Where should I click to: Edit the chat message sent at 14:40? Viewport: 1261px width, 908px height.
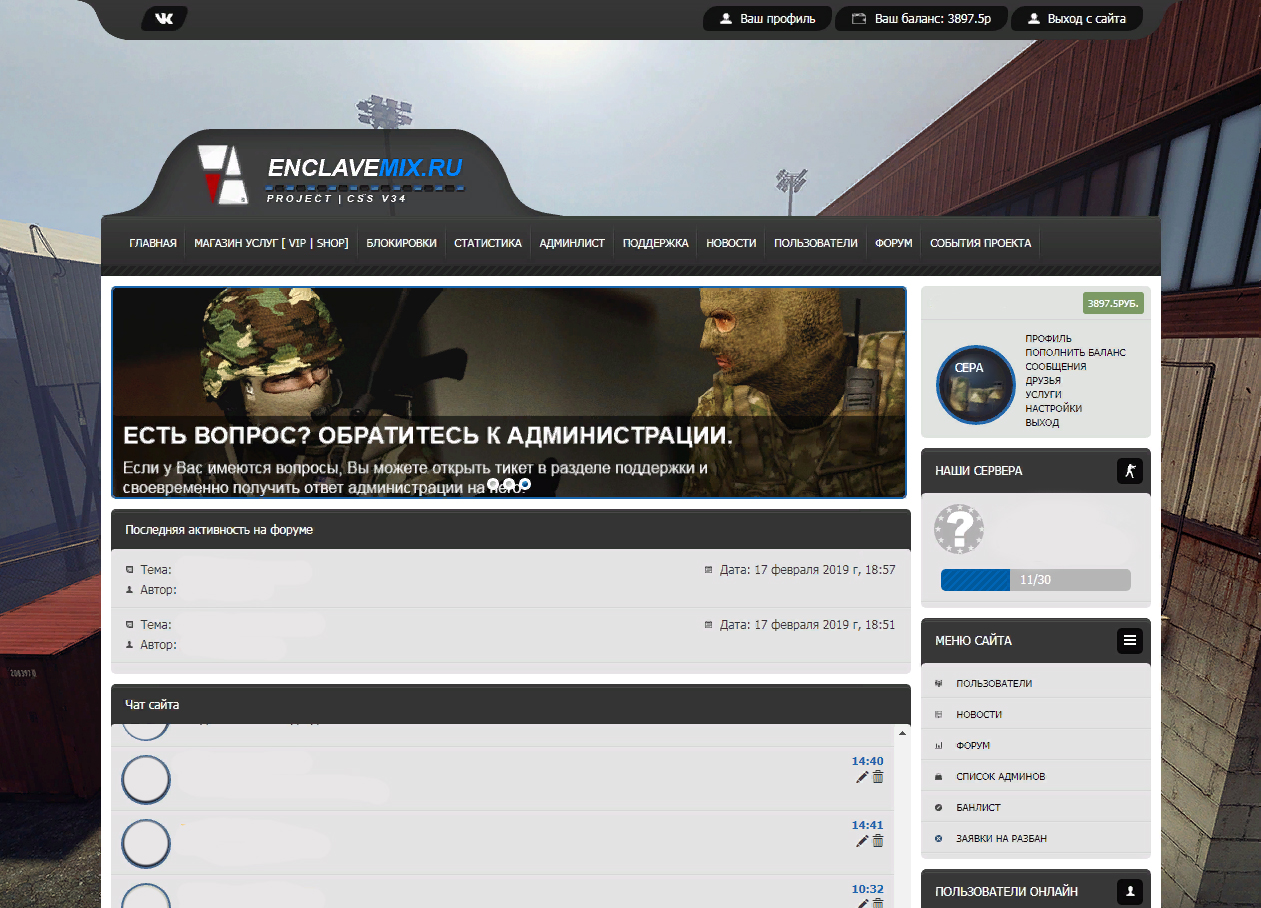click(x=862, y=777)
